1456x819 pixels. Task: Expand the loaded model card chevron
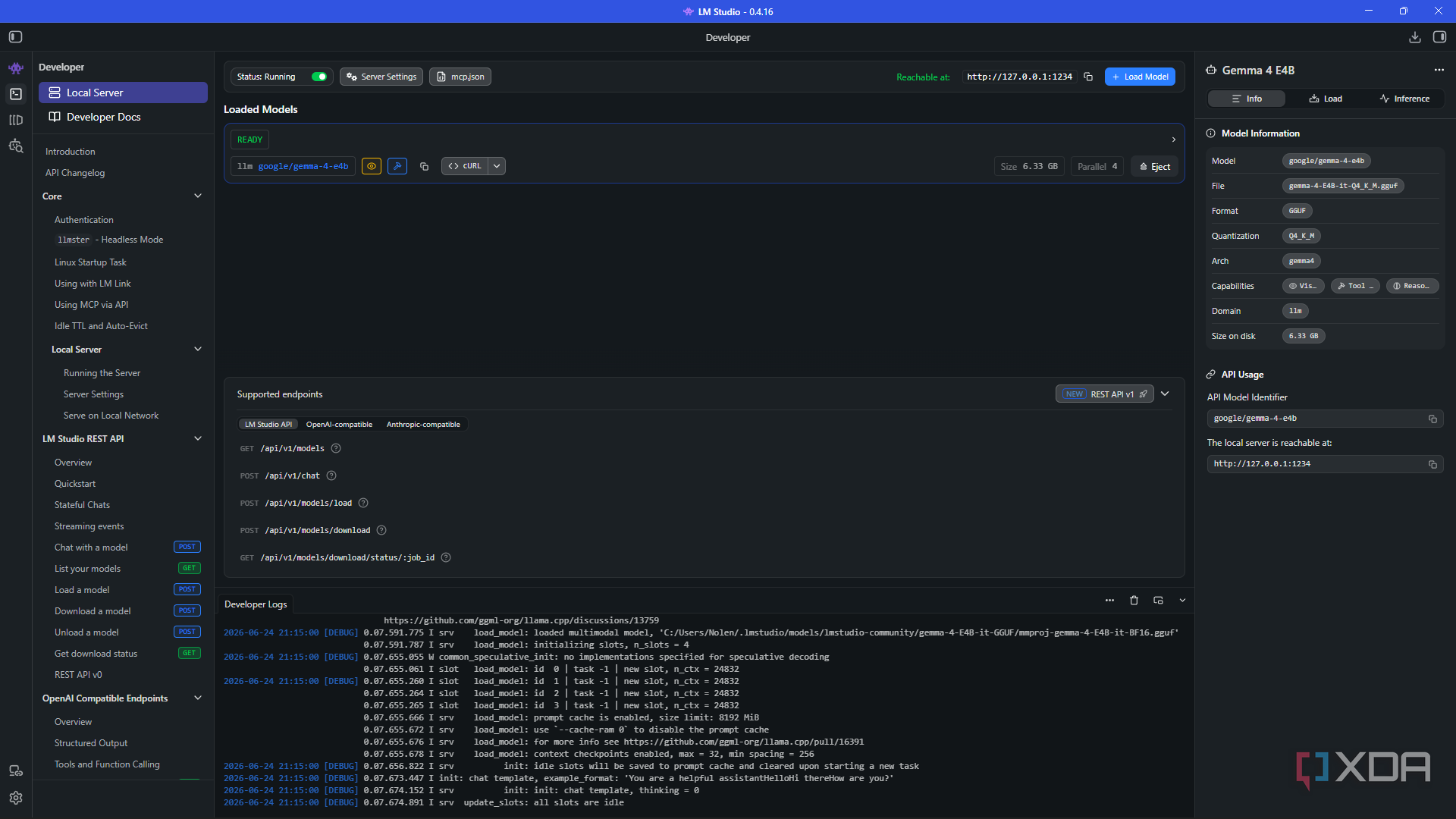1174,140
